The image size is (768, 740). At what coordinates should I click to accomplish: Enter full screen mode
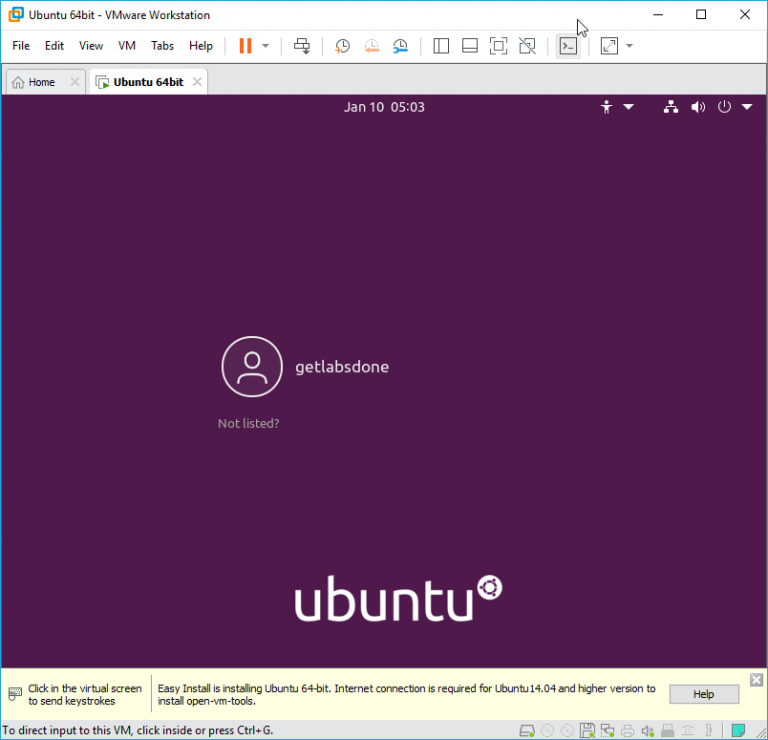pos(499,46)
